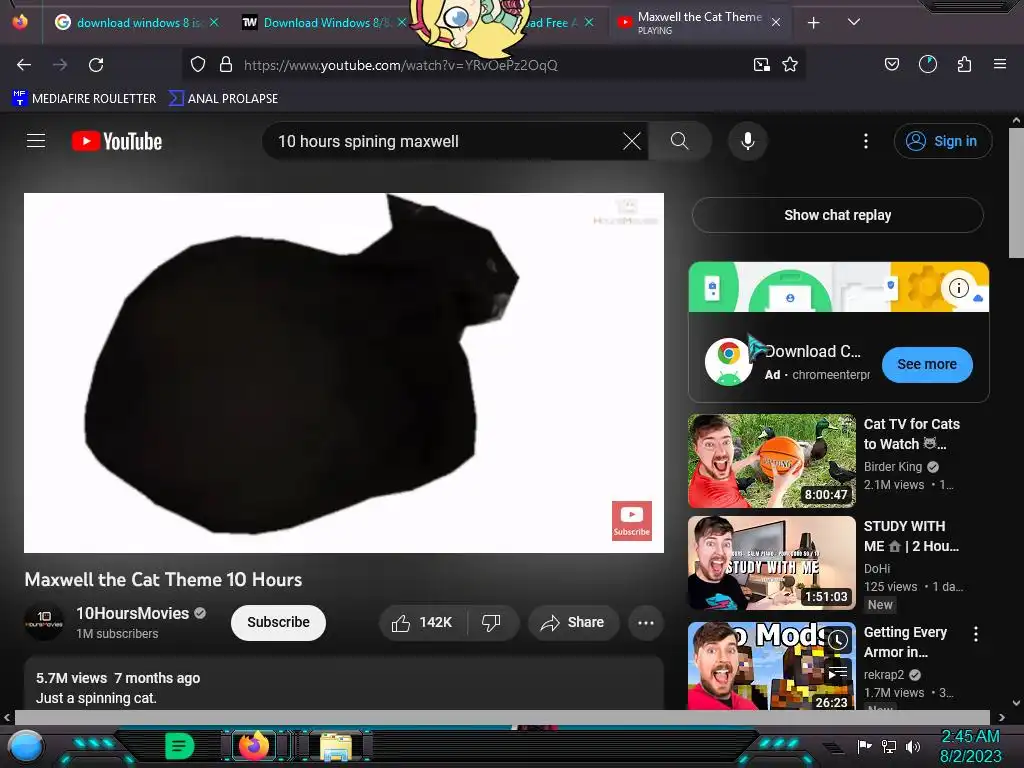Open the YouTube guide hamburger menu

pyautogui.click(x=36, y=140)
